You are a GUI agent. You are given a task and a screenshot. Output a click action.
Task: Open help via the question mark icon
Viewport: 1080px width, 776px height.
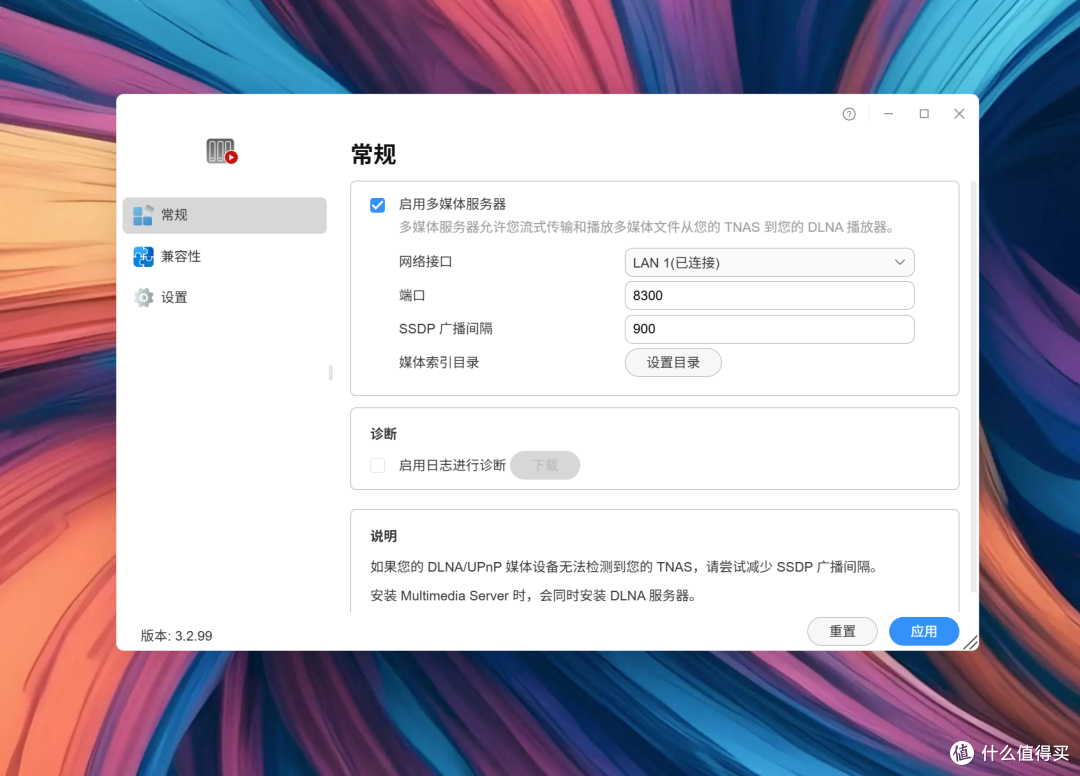pyautogui.click(x=849, y=114)
